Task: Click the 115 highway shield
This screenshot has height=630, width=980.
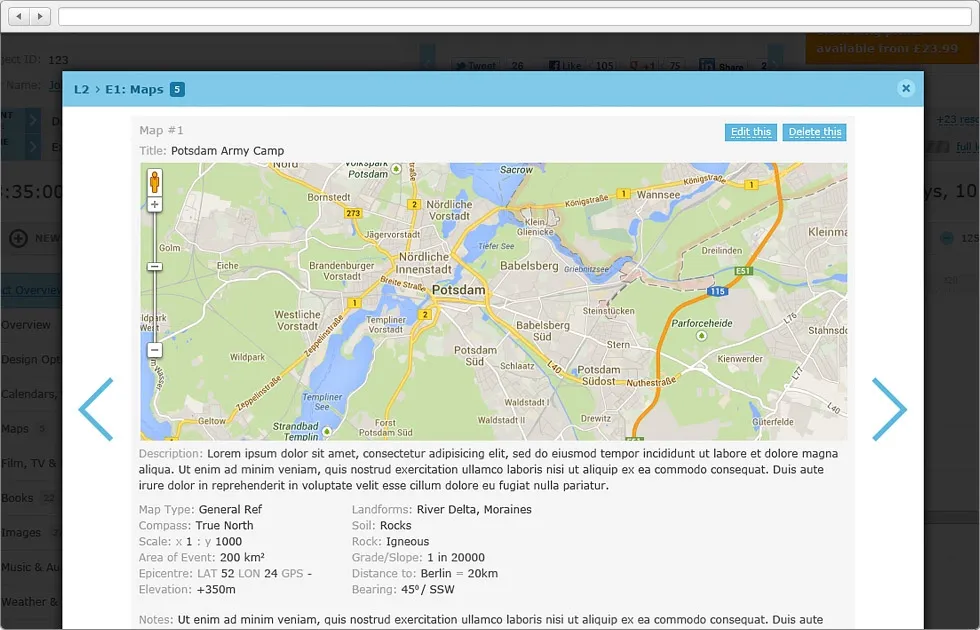Action: [x=718, y=291]
